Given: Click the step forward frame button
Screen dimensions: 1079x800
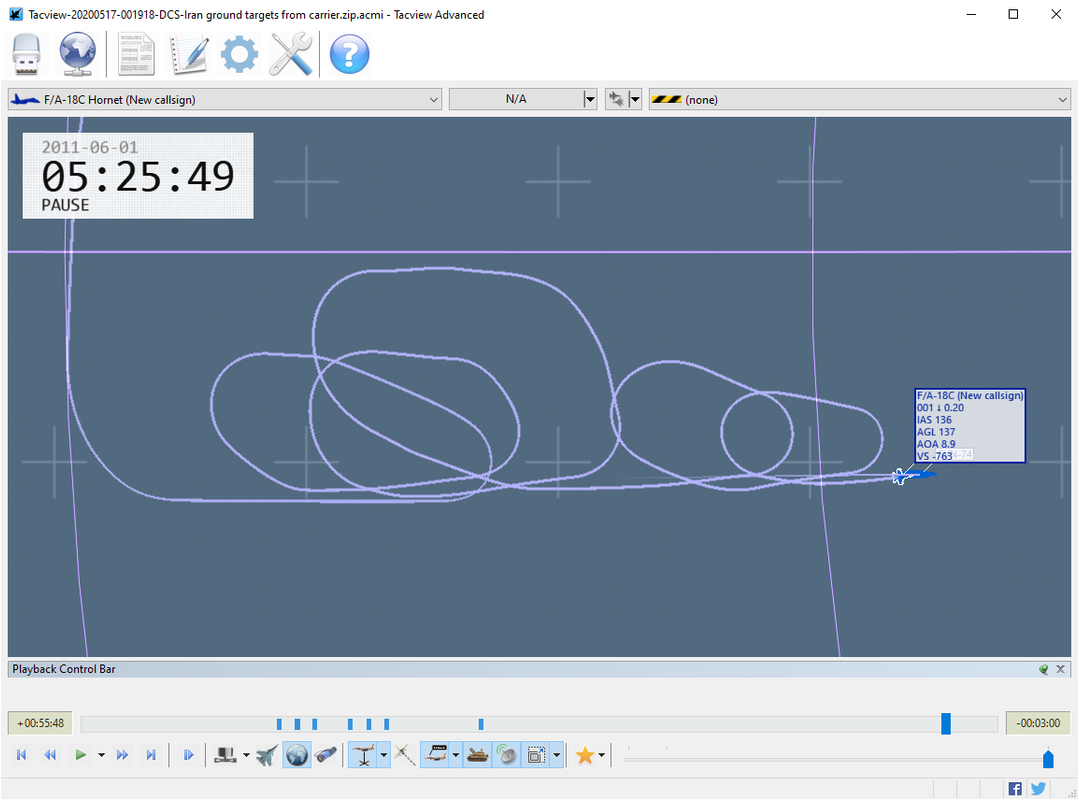Looking at the screenshot, I should 189,755.
